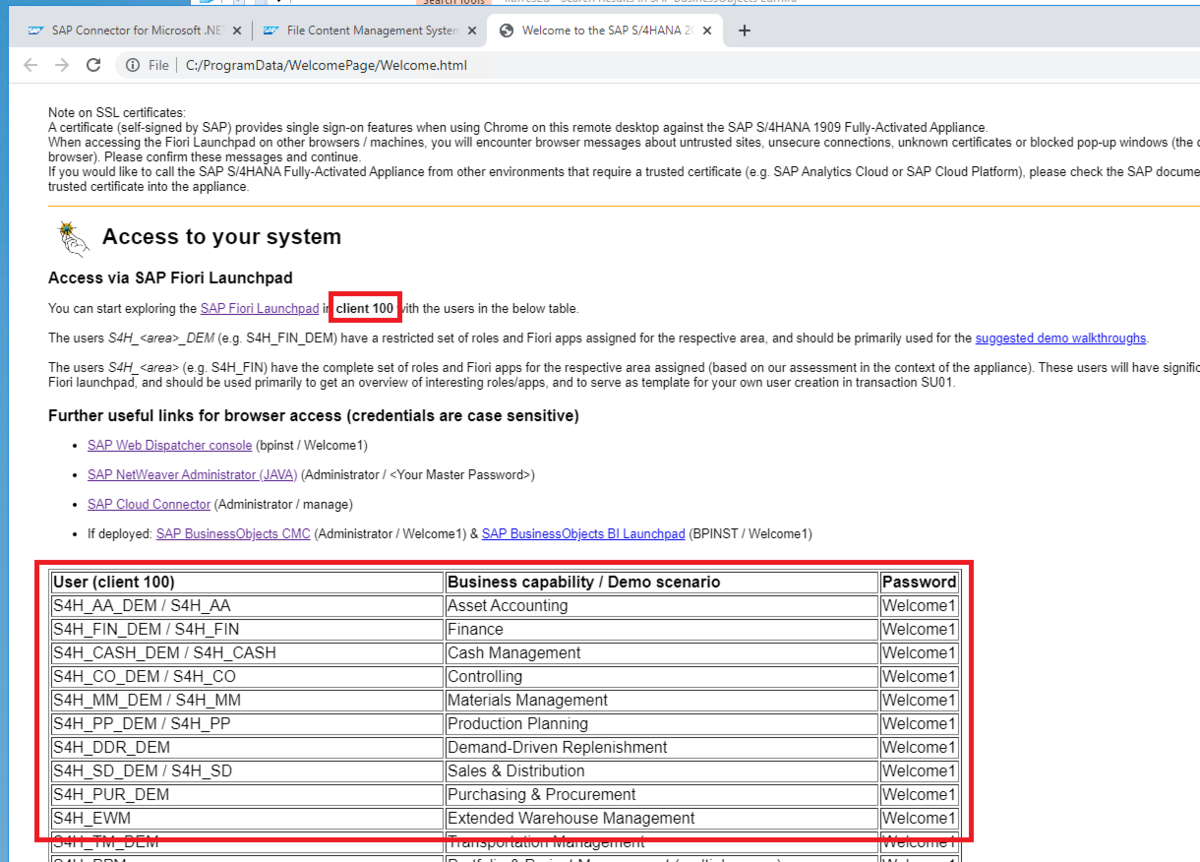The image size is (1200, 862).
Task: Switch to File Content Management System tab
Action: (x=369, y=31)
